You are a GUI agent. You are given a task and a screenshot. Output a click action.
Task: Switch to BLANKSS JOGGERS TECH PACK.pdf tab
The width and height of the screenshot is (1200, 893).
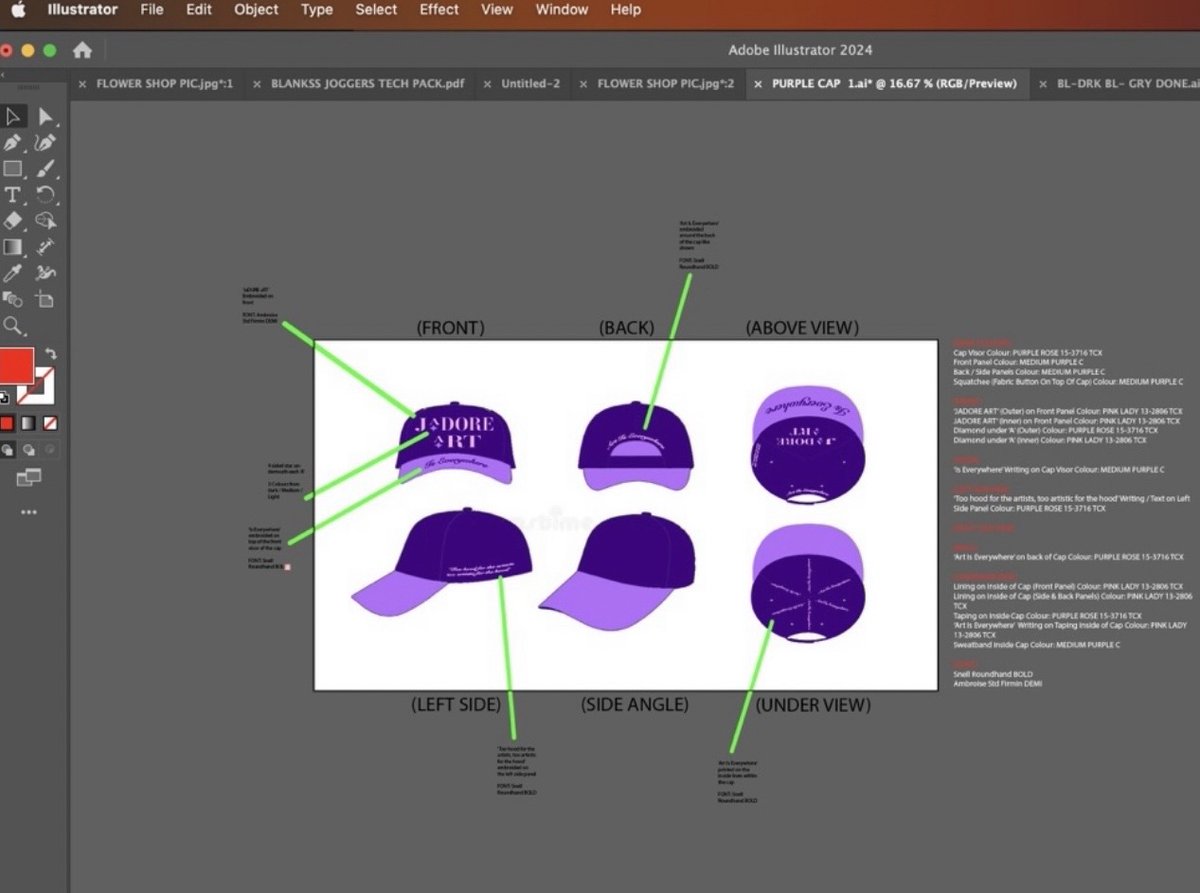(367, 84)
